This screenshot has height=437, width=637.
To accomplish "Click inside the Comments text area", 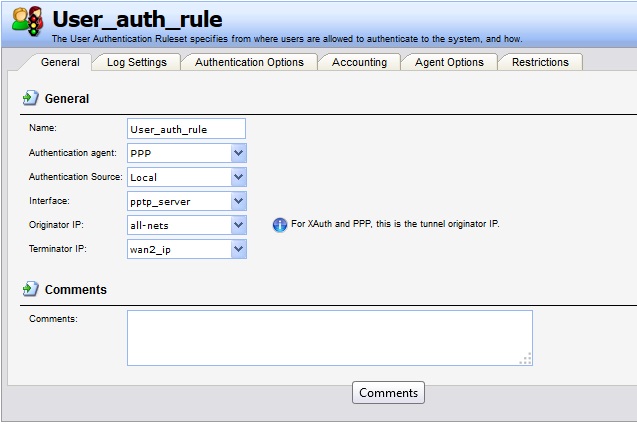I will pyautogui.click(x=329, y=337).
